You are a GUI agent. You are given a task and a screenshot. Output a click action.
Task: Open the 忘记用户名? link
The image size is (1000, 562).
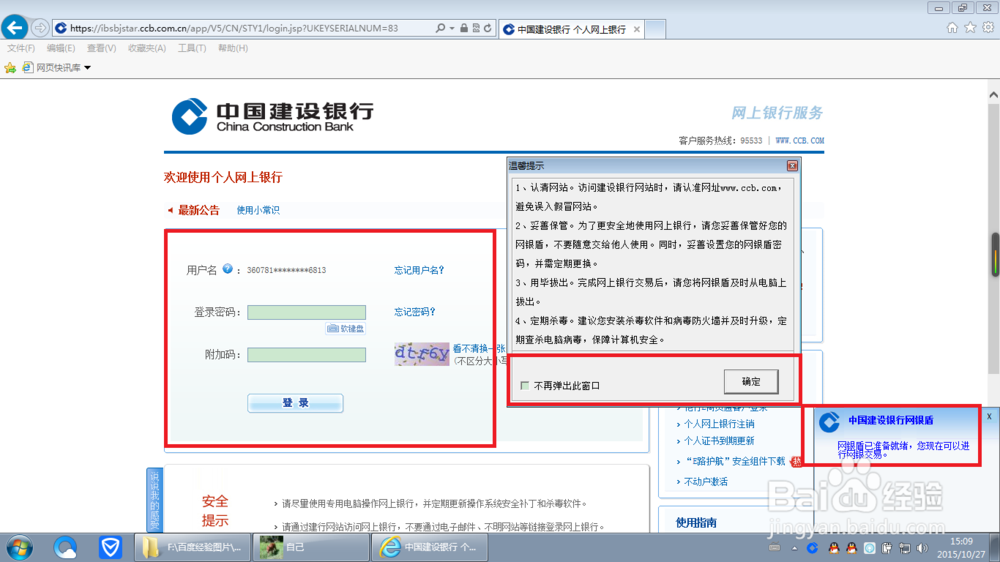click(x=419, y=270)
